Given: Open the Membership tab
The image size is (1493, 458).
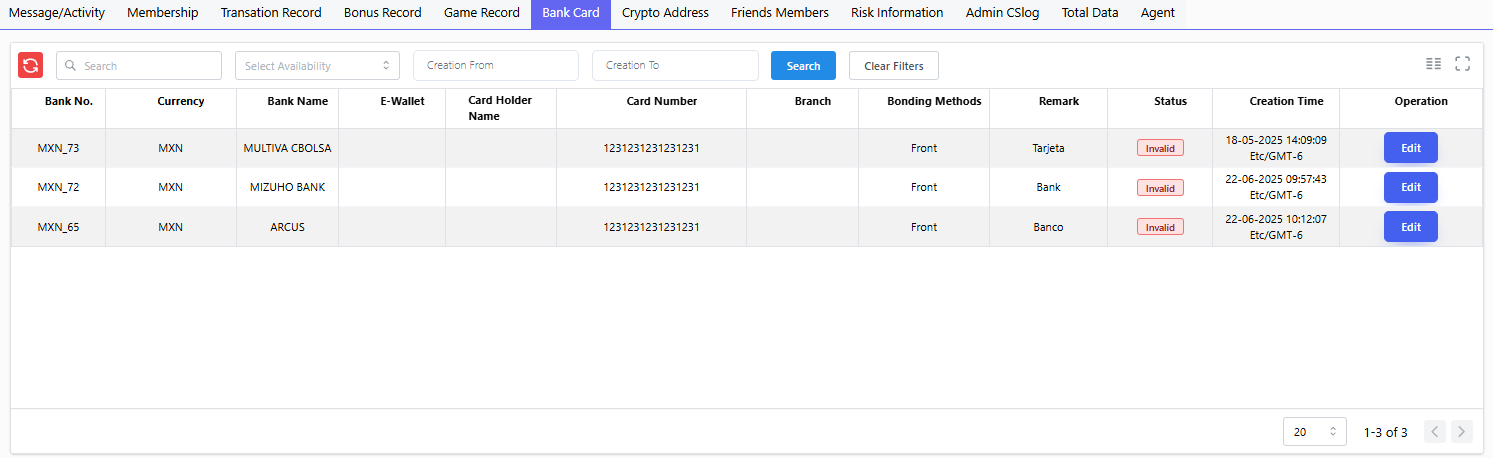Looking at the screenshot, I should coord(163,13).
